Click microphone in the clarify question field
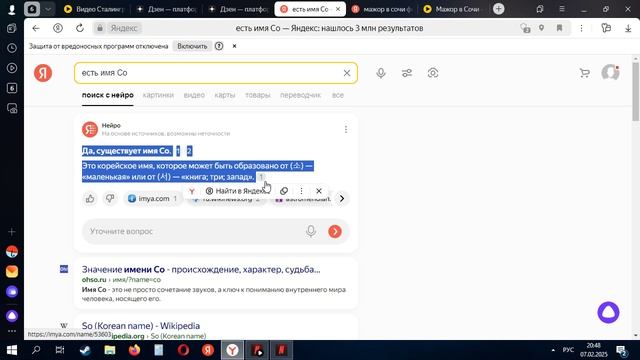The width and height of the screenshot is (640, 360). tap(311, 231)
